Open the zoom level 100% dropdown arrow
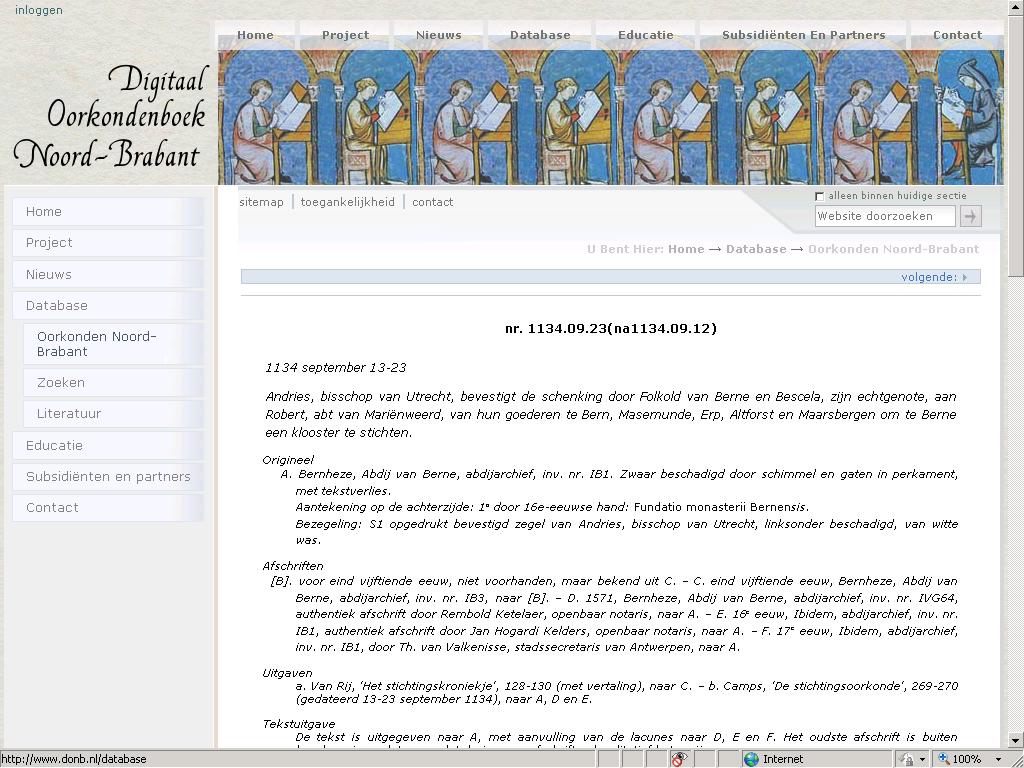 click(x=999, y=760)
